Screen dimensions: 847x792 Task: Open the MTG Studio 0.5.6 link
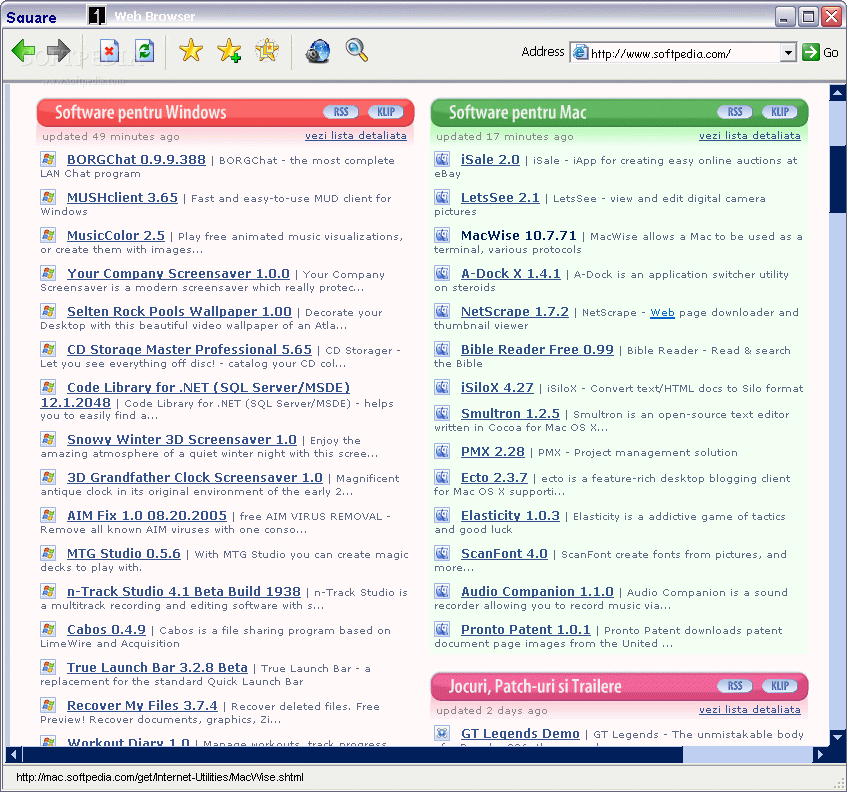click(124, 554)
